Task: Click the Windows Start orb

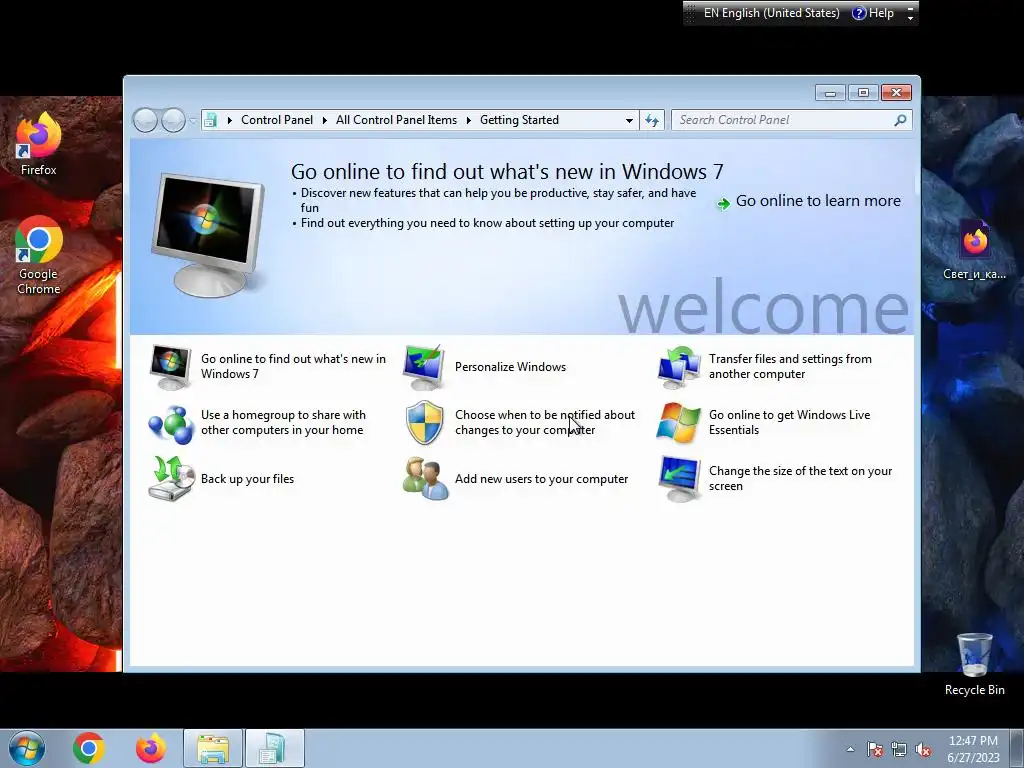Action: [x=27, y=748]
